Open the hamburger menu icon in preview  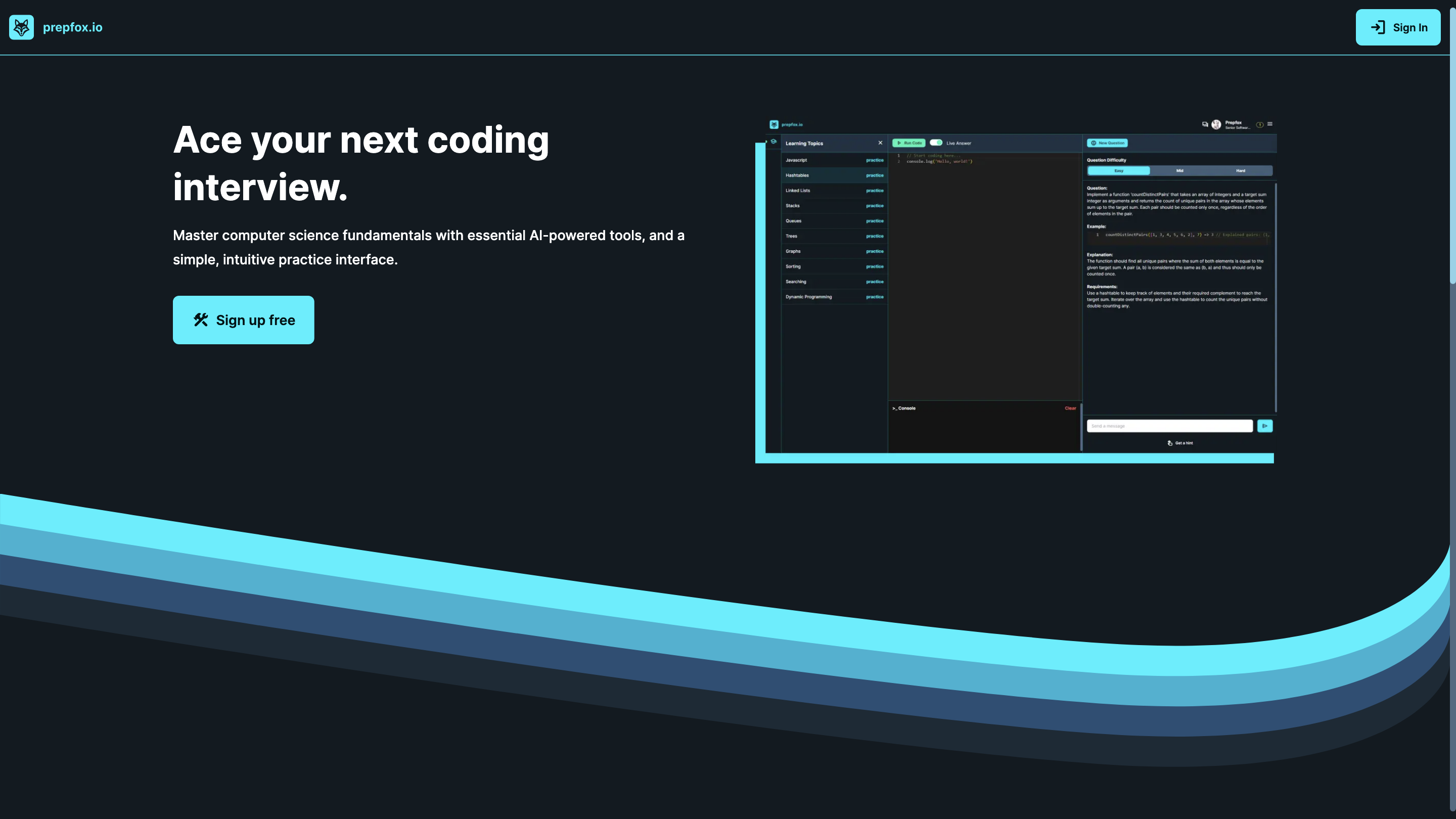[1270, 124]
